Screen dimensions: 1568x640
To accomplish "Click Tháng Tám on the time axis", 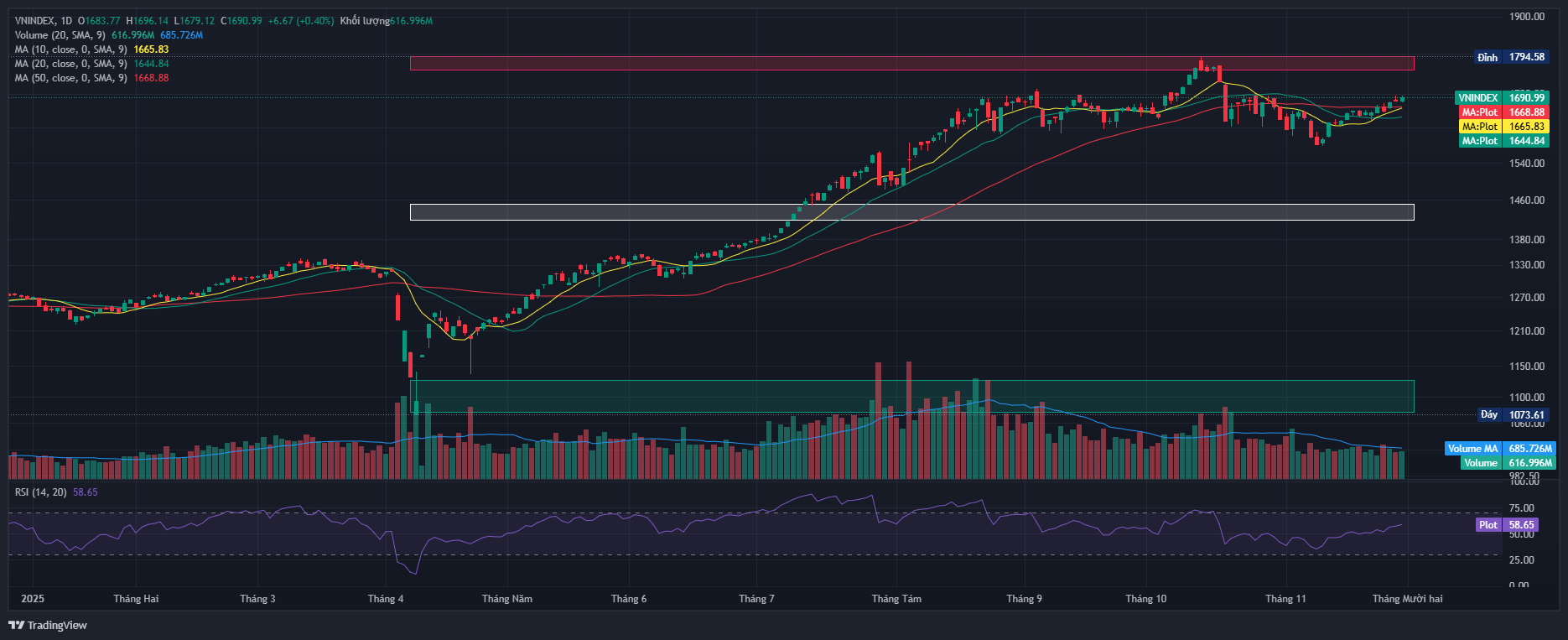I will (896, 599).
